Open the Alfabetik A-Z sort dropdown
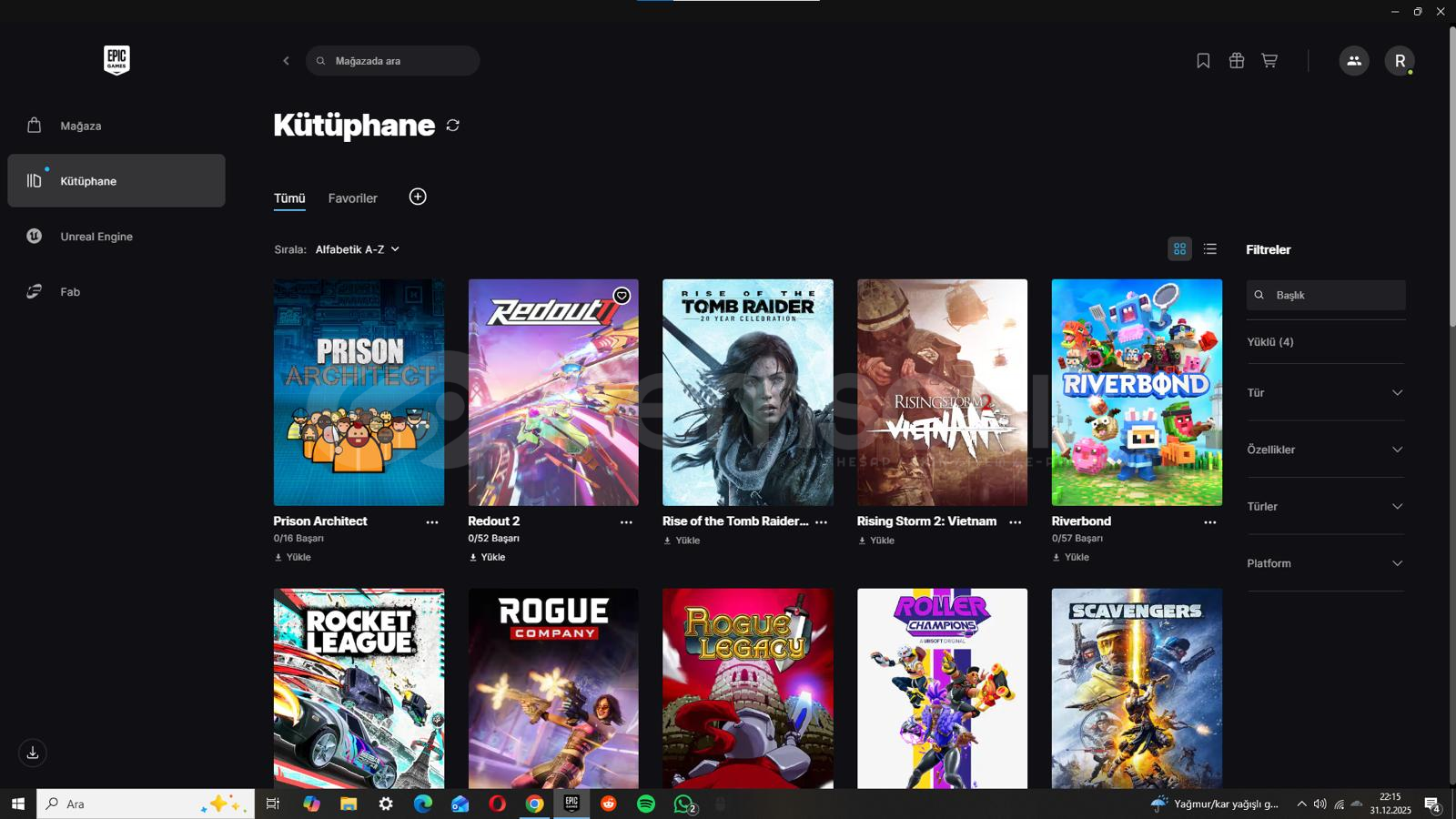Screen dimensions: 1456x819 click(358, 249)
